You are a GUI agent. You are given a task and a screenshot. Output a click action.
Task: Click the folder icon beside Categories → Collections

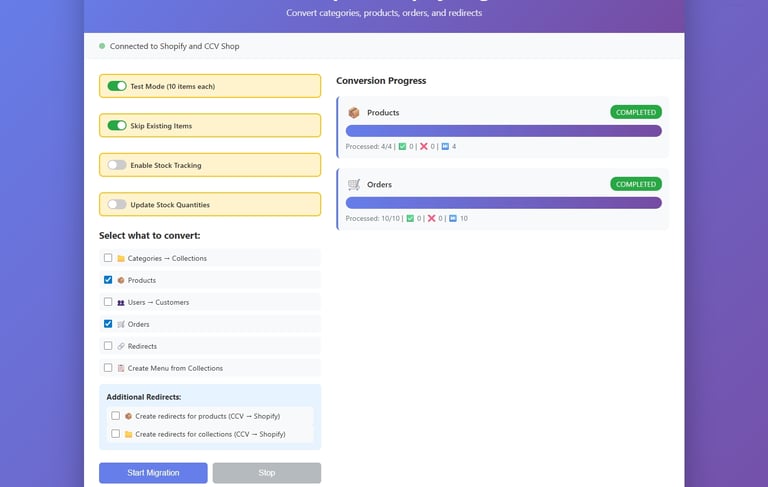pos(121,259)
